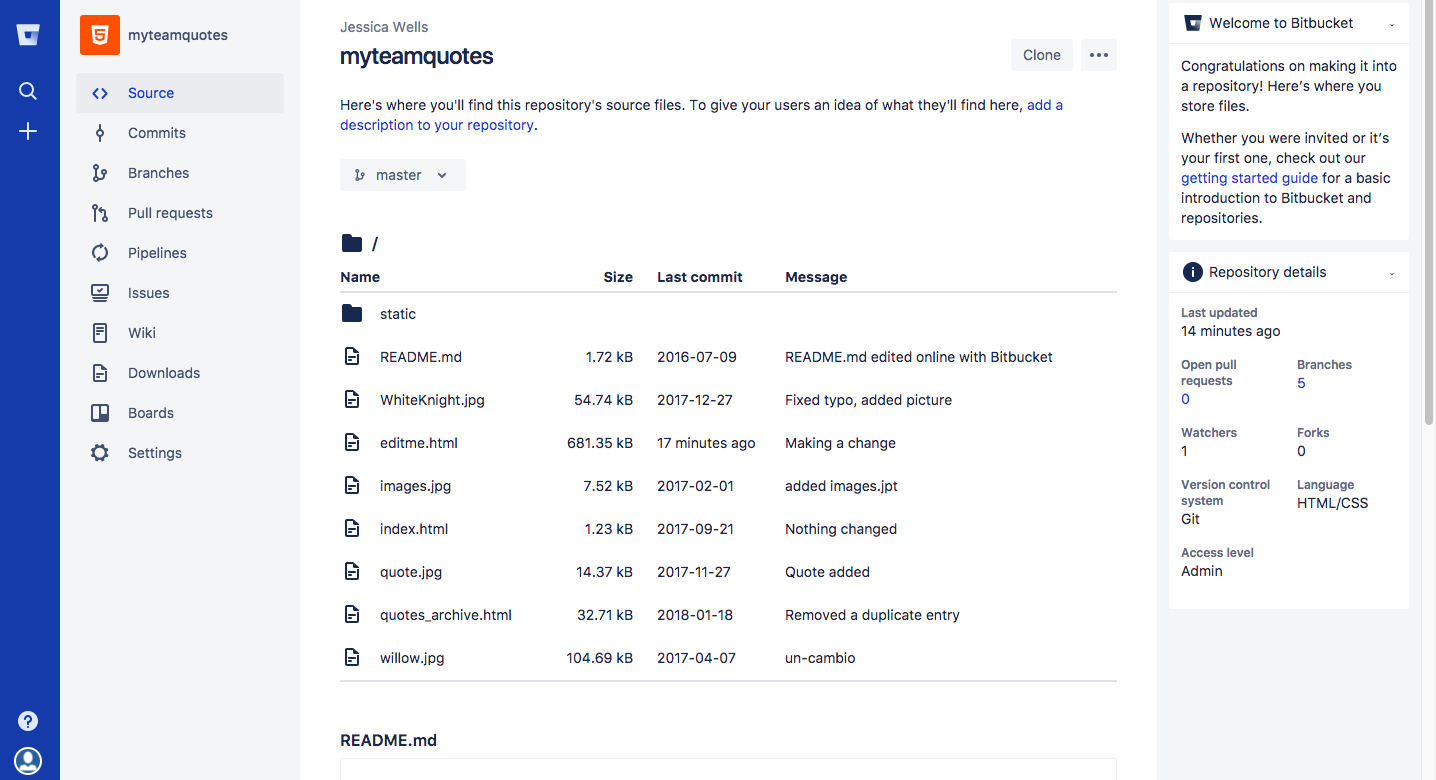Click the Source code brackets icon
Screen dimensions: 1436x780
pos(100,93)
